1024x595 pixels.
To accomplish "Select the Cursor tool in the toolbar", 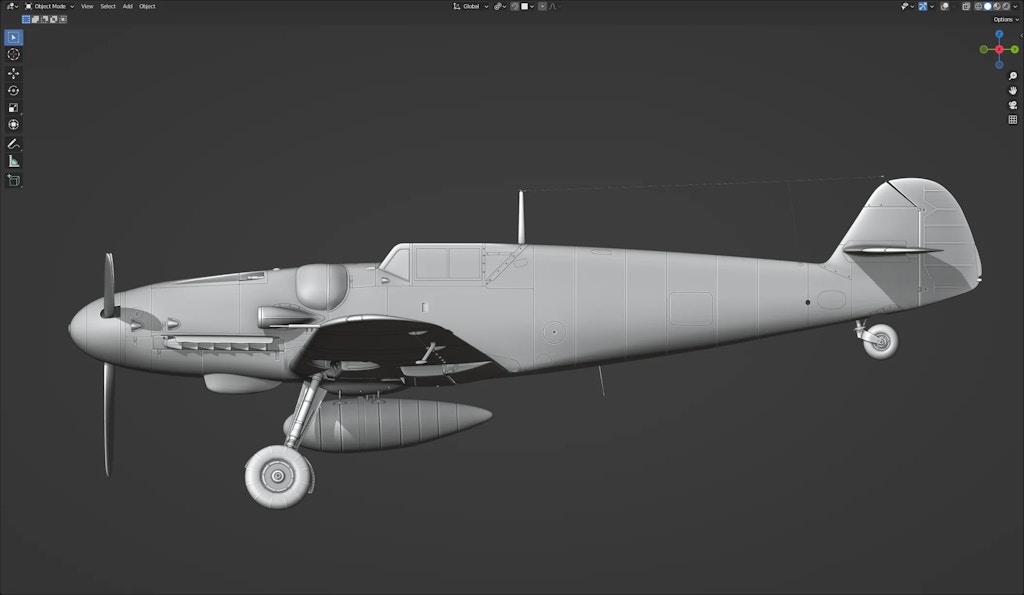I will point(13,54).
